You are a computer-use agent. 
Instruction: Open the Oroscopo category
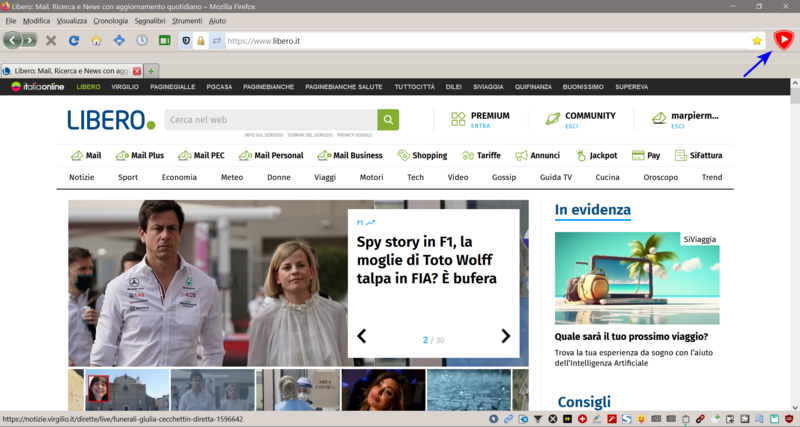pos(660,177)
